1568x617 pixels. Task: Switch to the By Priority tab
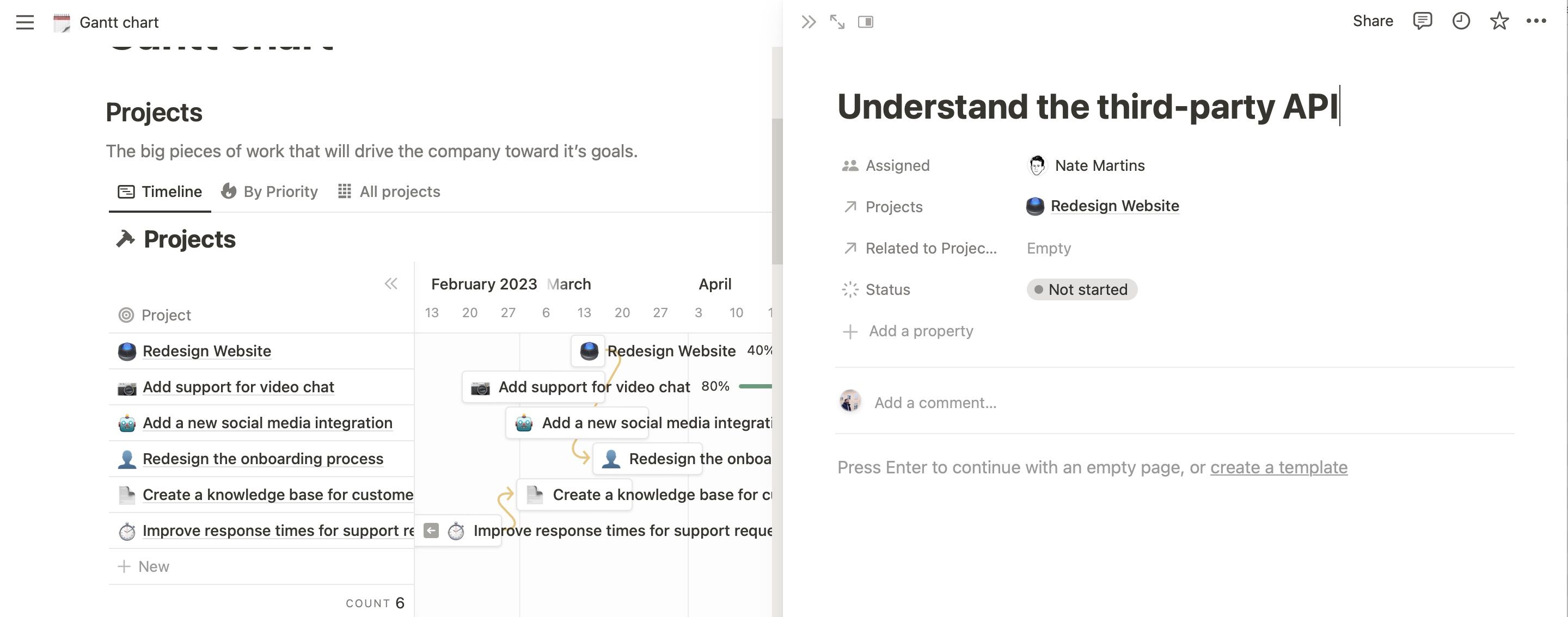pos(269,192)
